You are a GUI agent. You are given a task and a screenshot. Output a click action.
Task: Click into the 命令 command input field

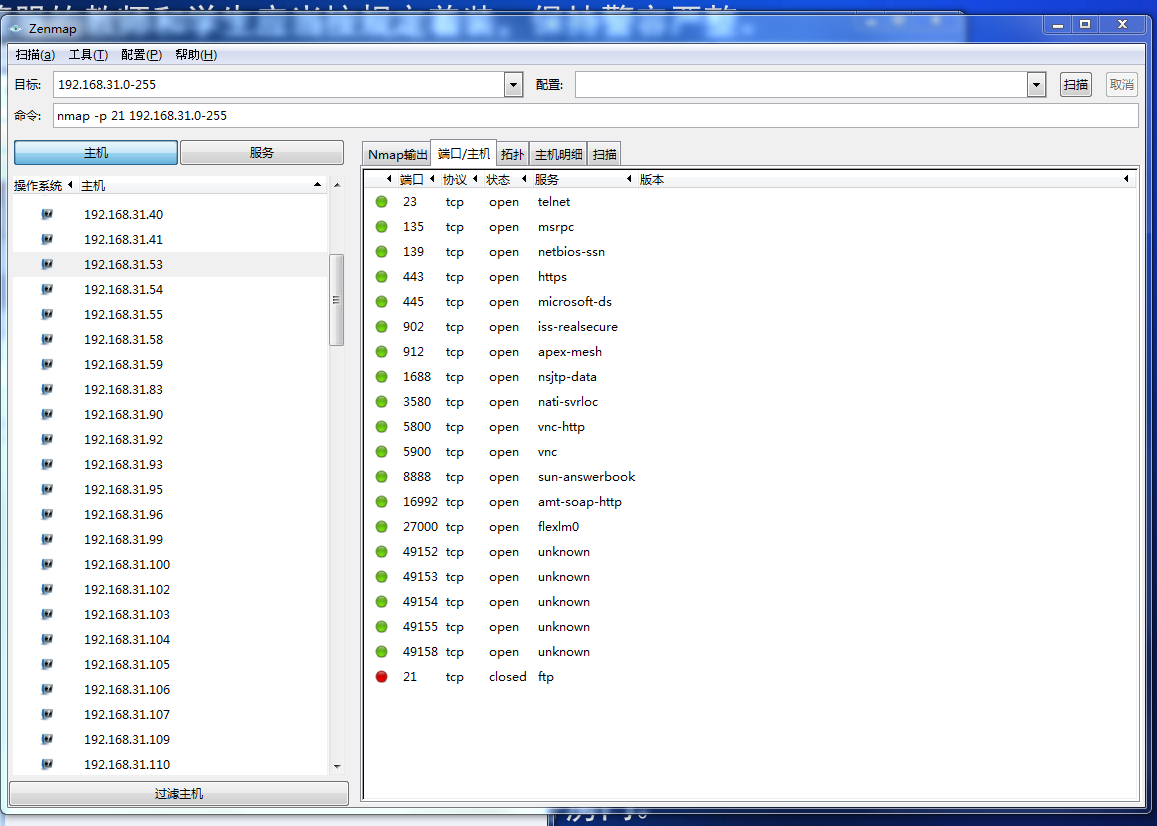(x=595, y=116)
